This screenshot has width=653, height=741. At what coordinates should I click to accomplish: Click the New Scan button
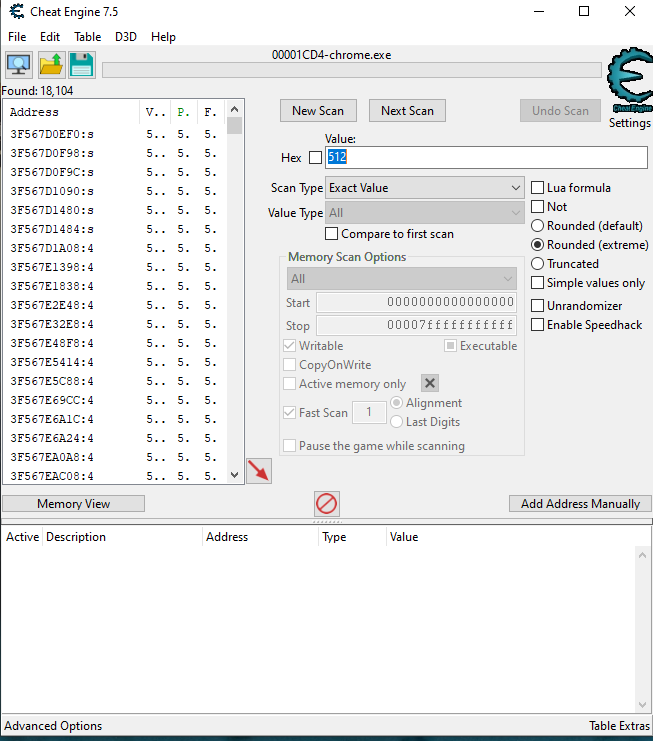(318, 111)
